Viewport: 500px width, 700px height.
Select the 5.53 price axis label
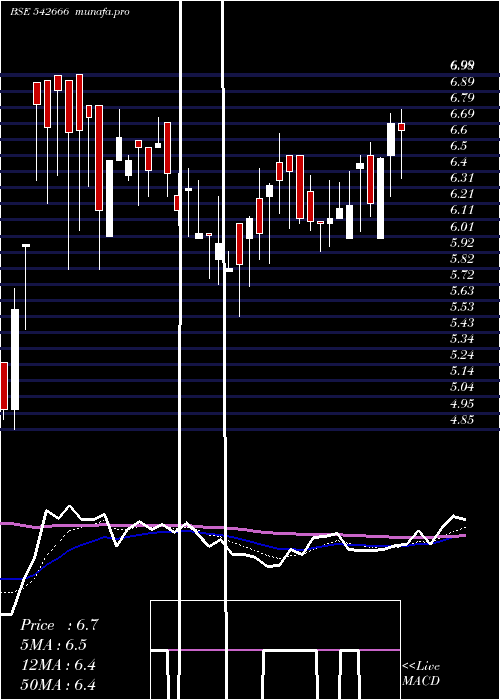(462, 307)
